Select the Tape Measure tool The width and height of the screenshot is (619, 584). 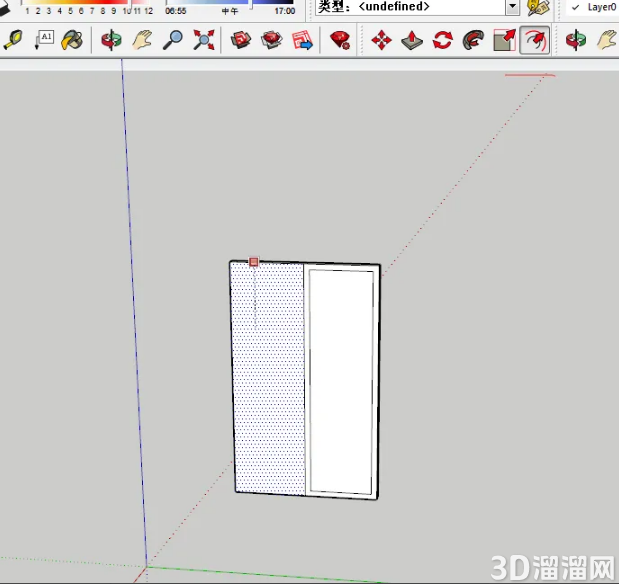[x=13, y=40]
